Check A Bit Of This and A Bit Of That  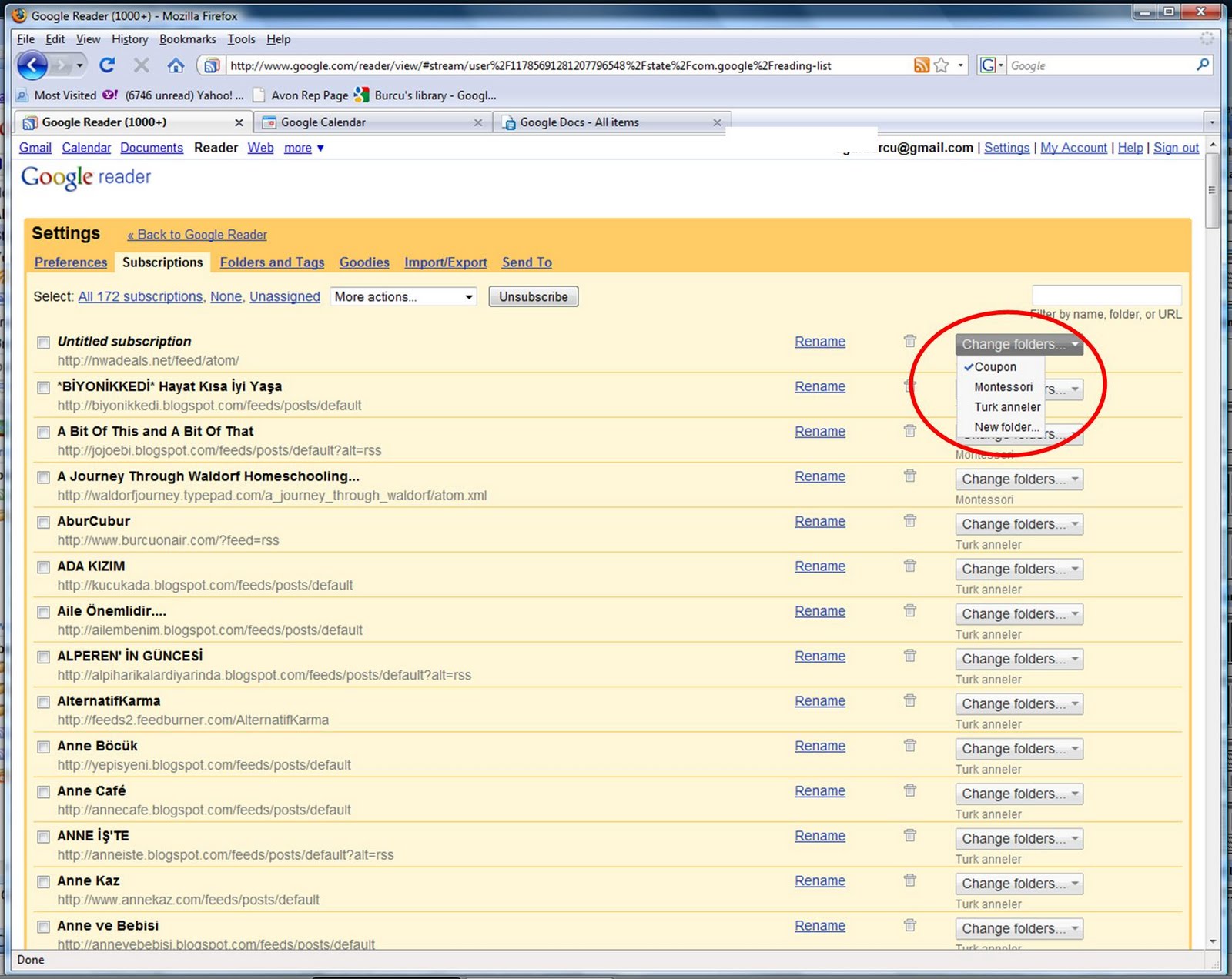[44, 433]
